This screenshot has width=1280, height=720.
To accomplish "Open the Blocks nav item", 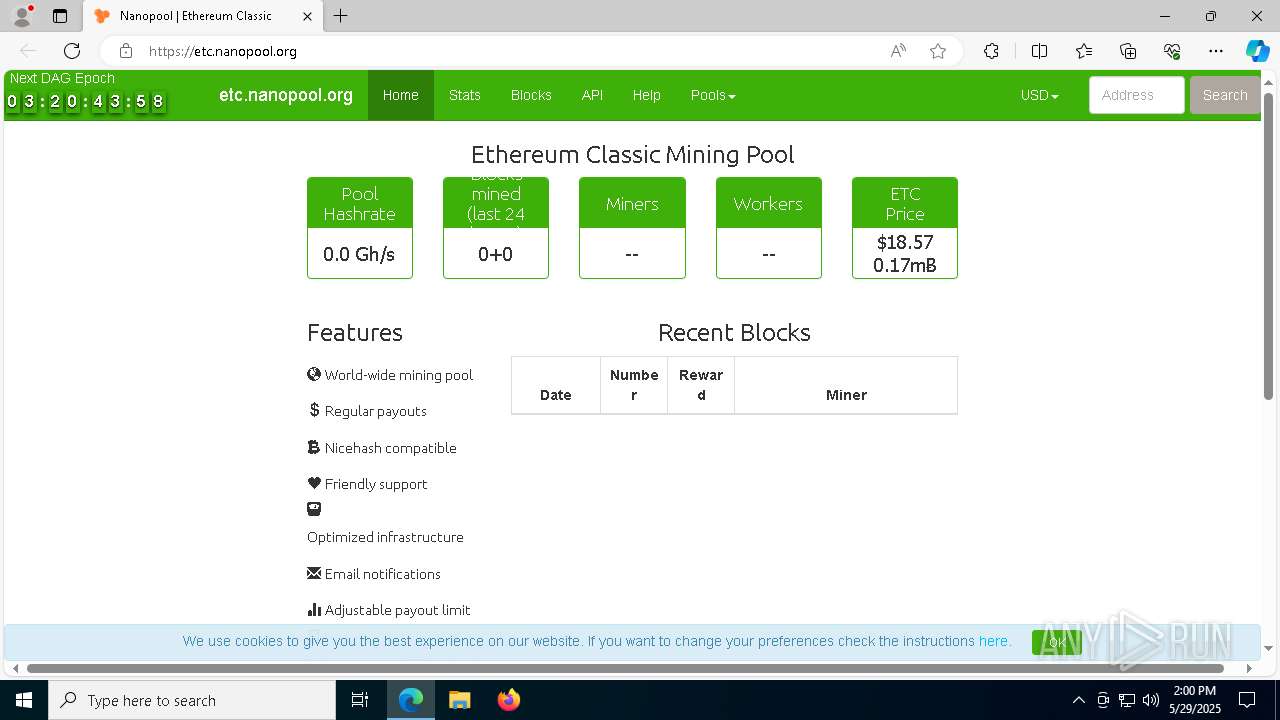I will click(x=531, y=95).
